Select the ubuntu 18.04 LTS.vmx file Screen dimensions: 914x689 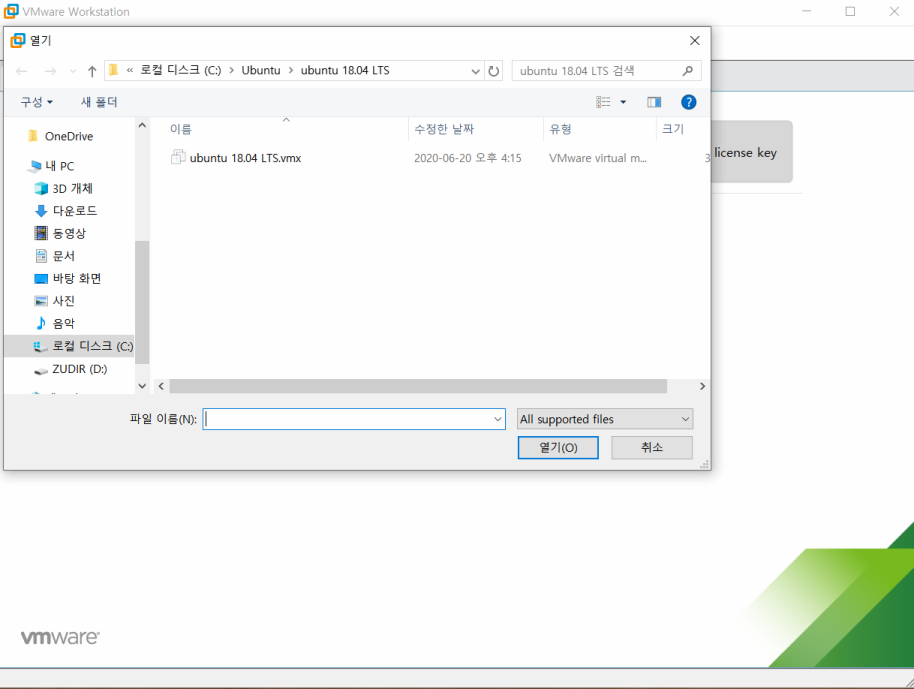[x=245, y=158]
